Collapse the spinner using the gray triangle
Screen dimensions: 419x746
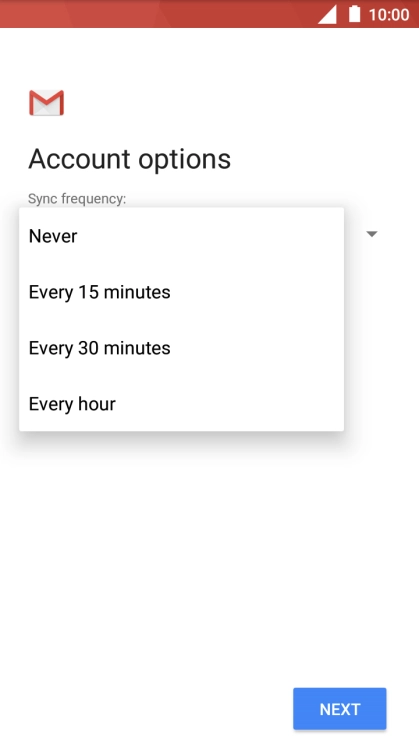coord(372,234)
